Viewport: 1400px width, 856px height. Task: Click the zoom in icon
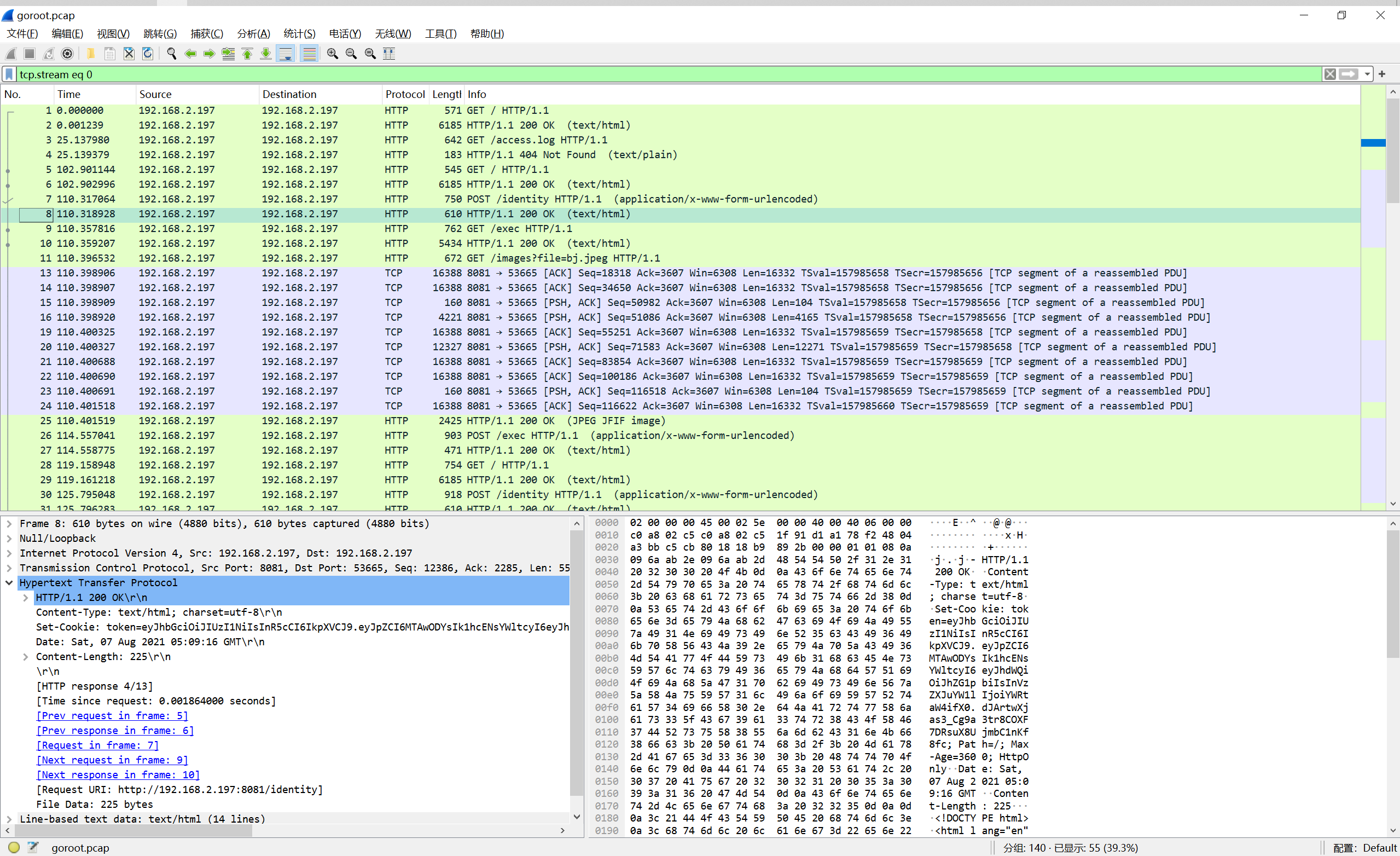point(333,54)
